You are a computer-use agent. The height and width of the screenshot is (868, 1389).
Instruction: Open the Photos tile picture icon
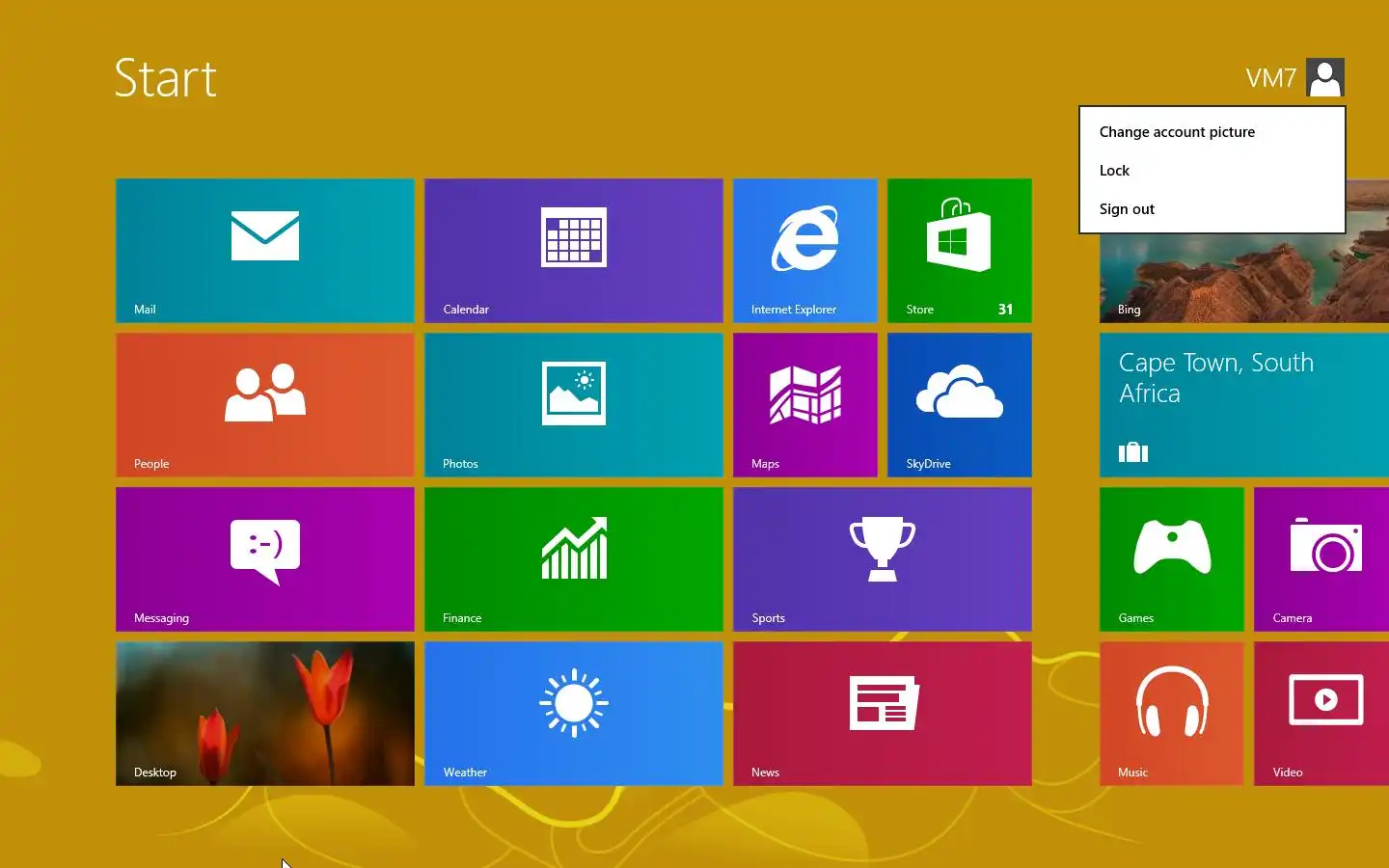click(x=574, y=393)
